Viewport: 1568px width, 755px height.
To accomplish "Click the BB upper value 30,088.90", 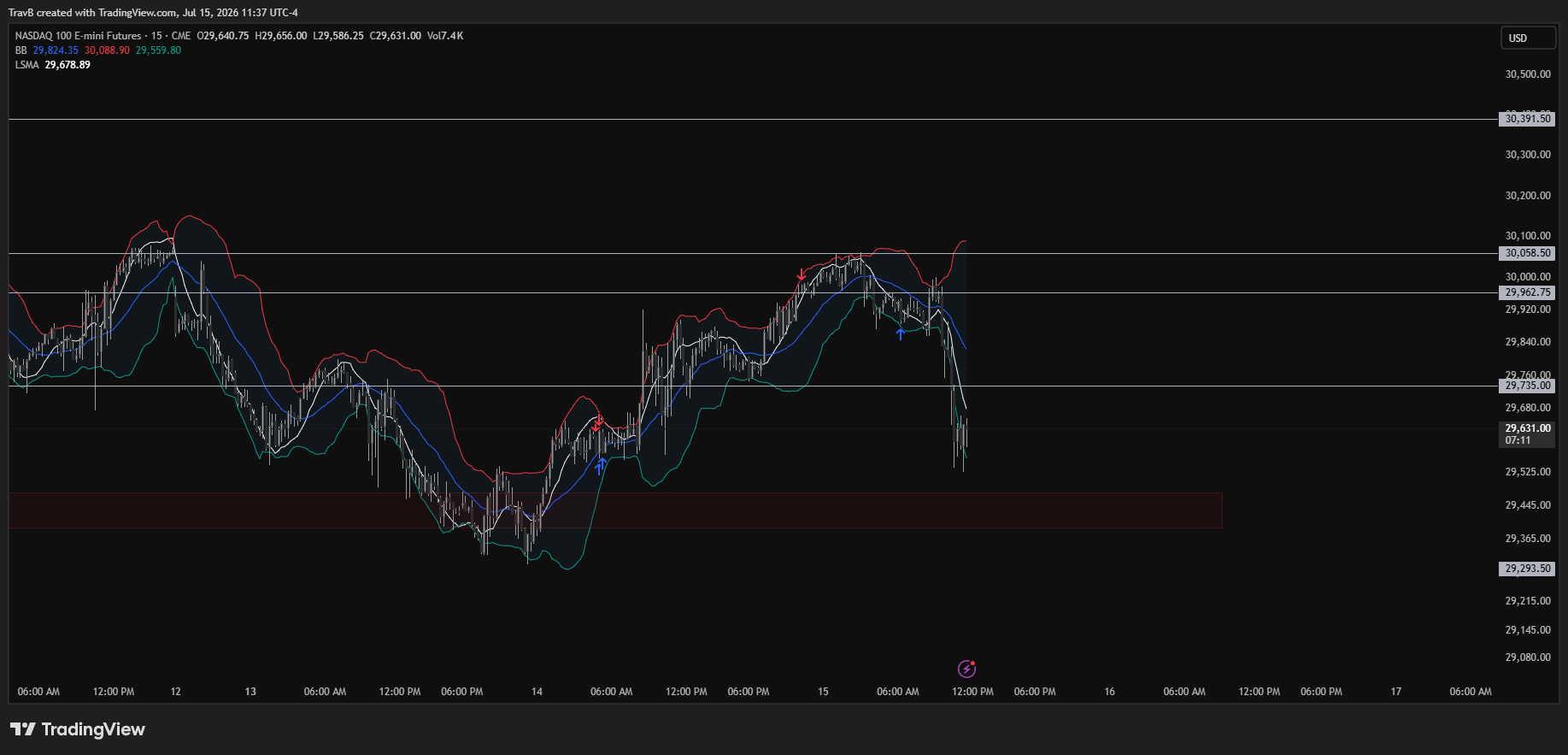I will click(x=107, y=50).
